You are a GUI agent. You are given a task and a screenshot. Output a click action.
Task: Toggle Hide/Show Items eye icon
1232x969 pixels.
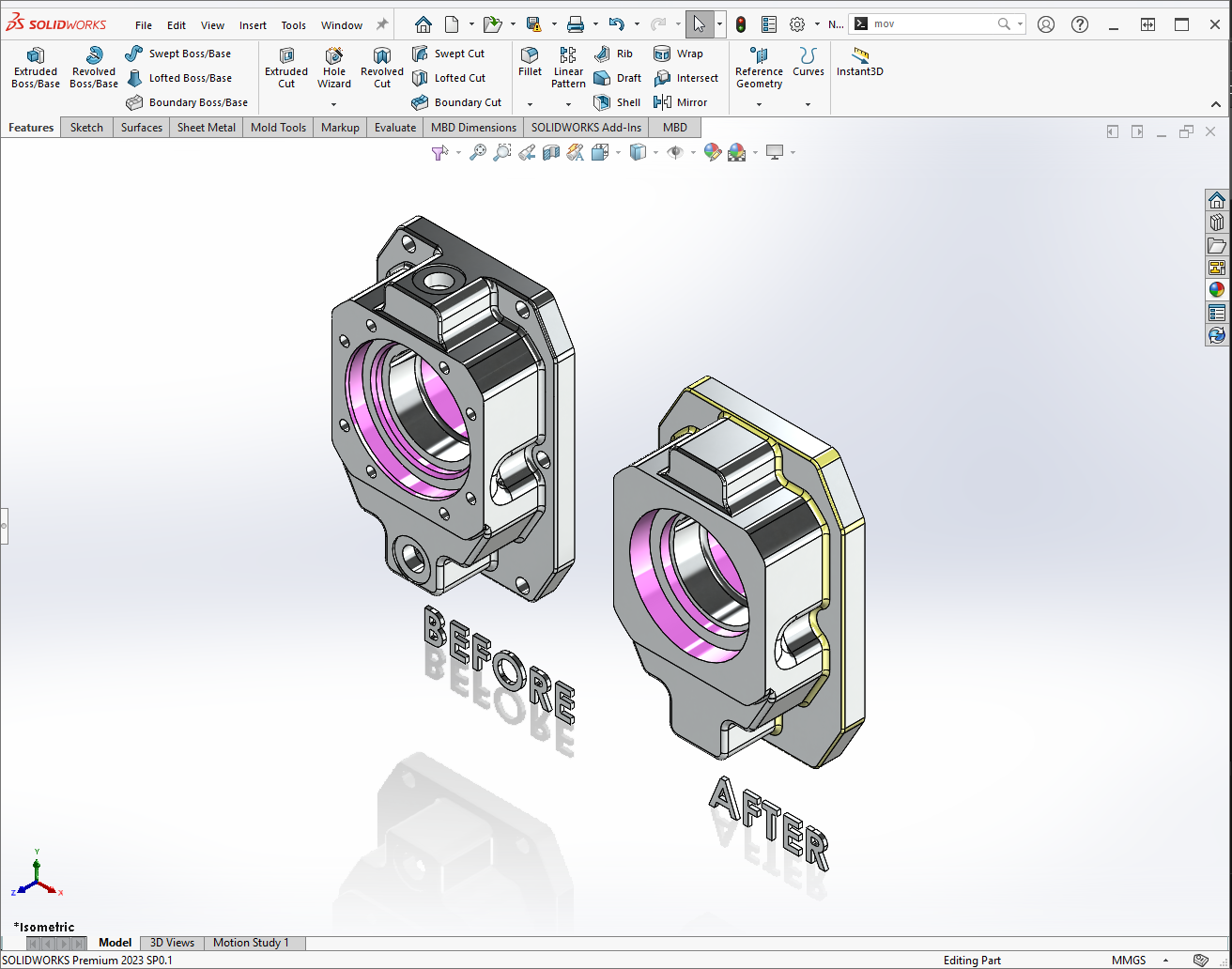click(x=674, y=152)
